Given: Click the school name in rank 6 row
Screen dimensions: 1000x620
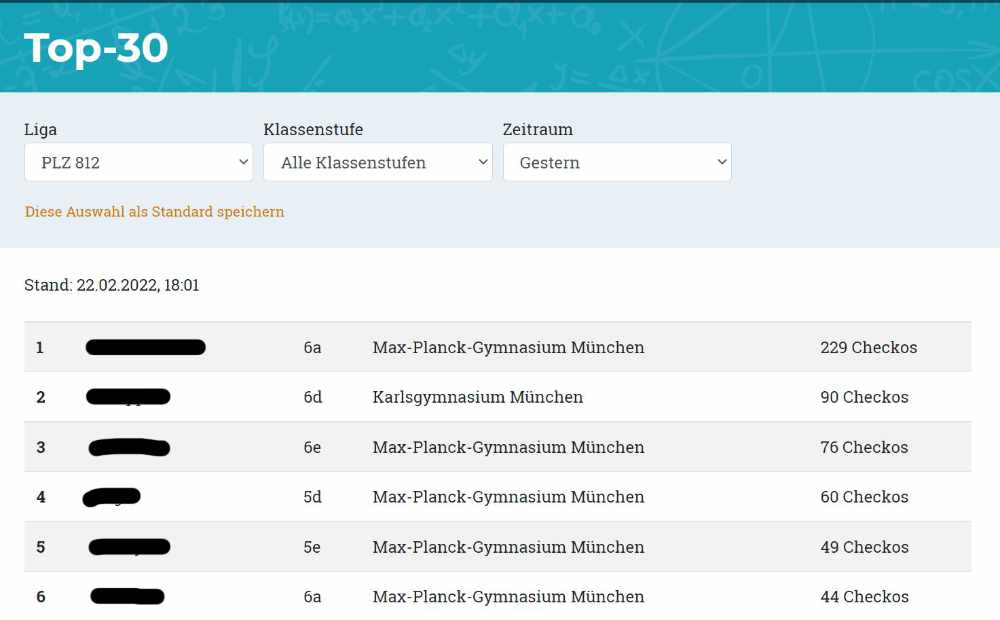Looking at the screenshot, I should [x=508, y=597].
